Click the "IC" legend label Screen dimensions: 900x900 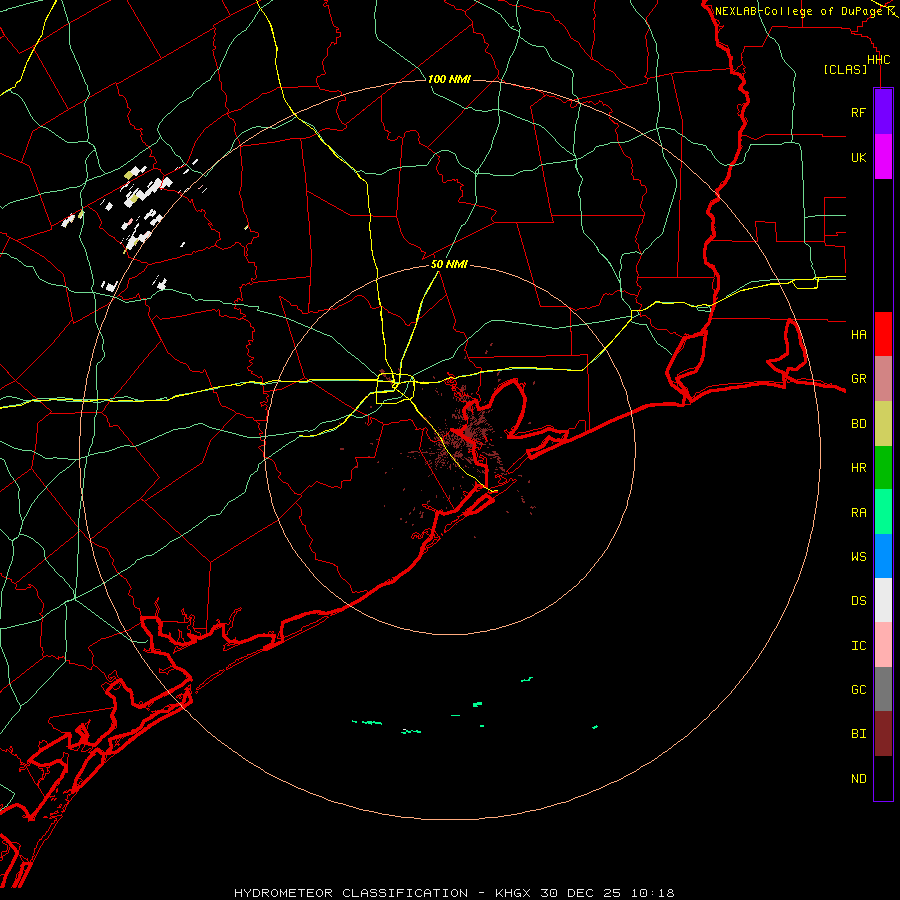[858, 646]
